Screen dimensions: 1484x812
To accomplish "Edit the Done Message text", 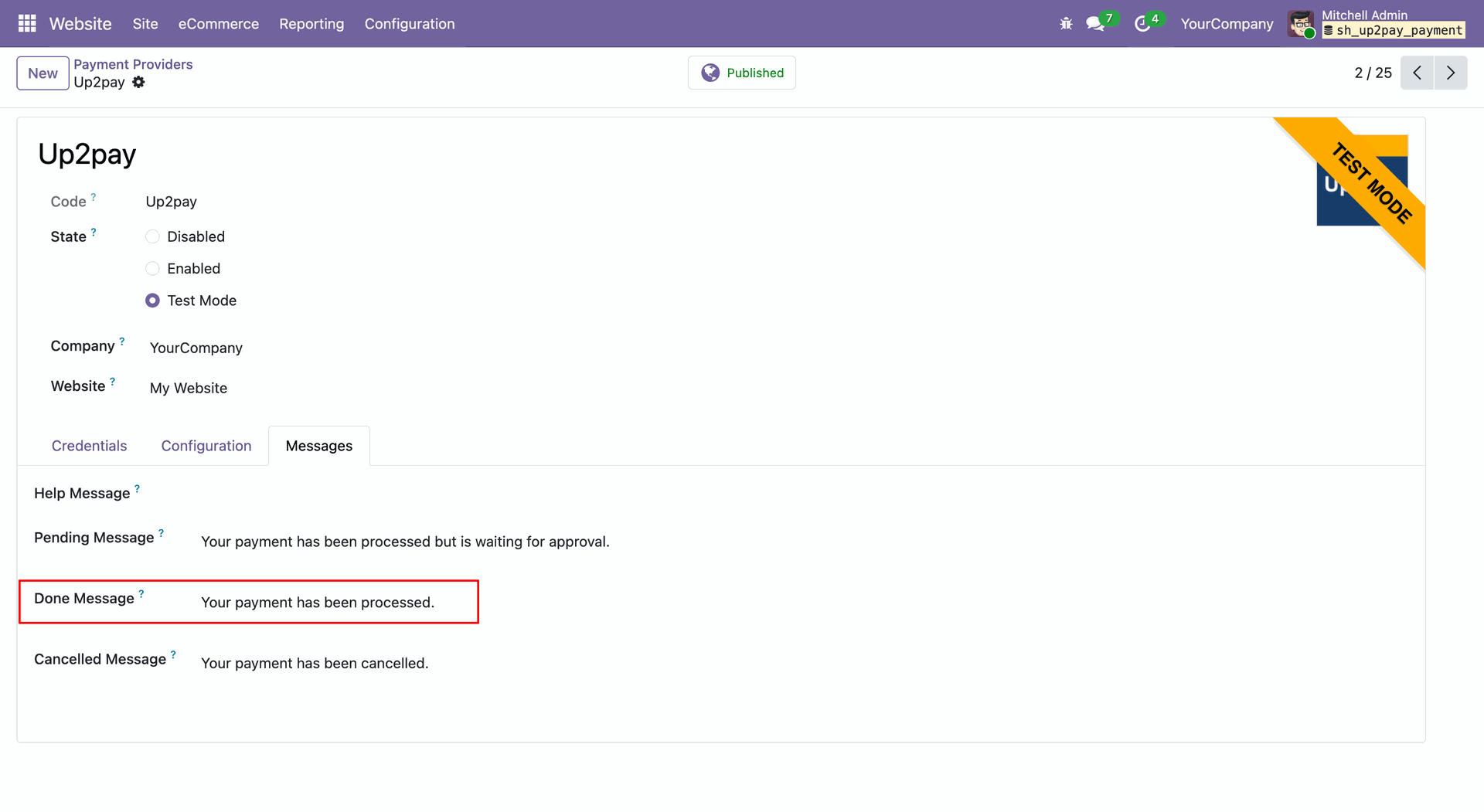I will point(318,603).
